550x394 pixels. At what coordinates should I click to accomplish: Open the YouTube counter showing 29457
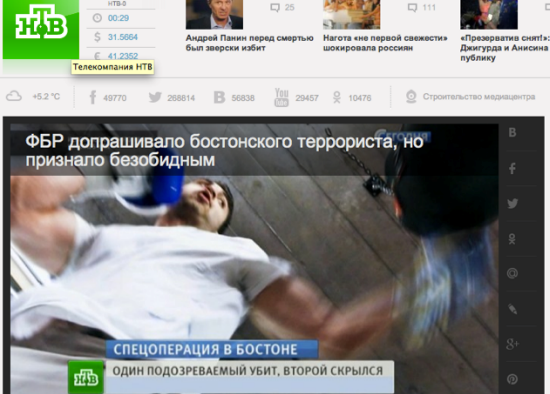click(x=296, y=98)
